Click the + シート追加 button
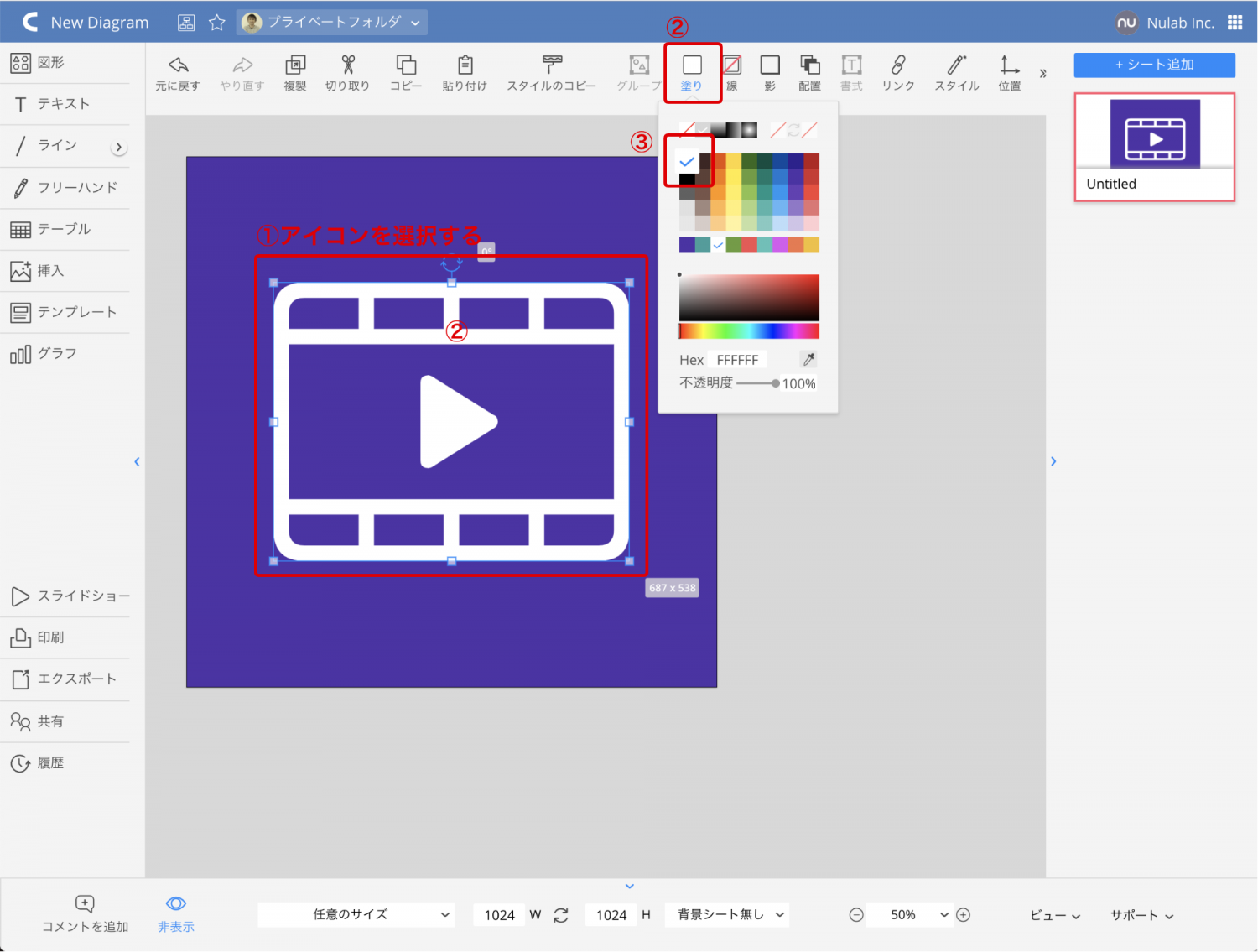Image resolution: width=1258 pixels, height=952 pixels. coord(1154,65)
